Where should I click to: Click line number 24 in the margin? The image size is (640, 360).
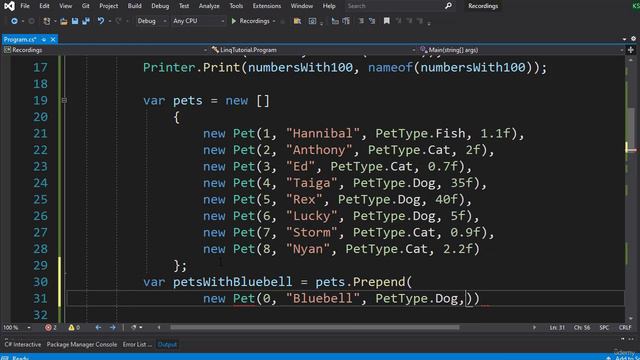(x=40, y=183)
